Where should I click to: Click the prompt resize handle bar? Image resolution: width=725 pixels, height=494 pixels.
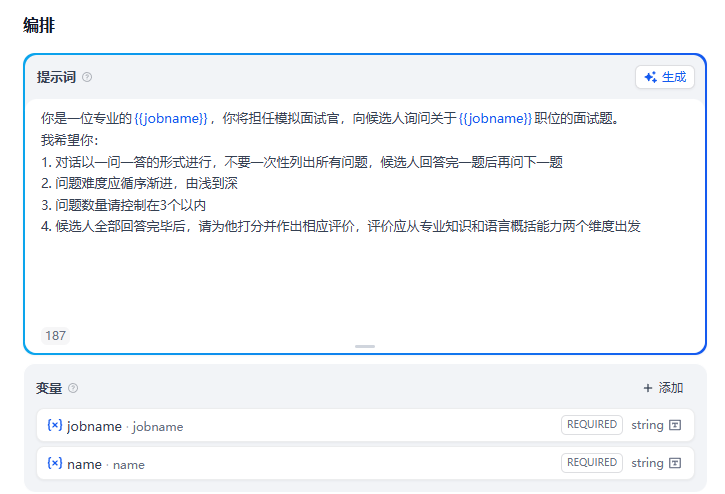[x=365, y=346]
